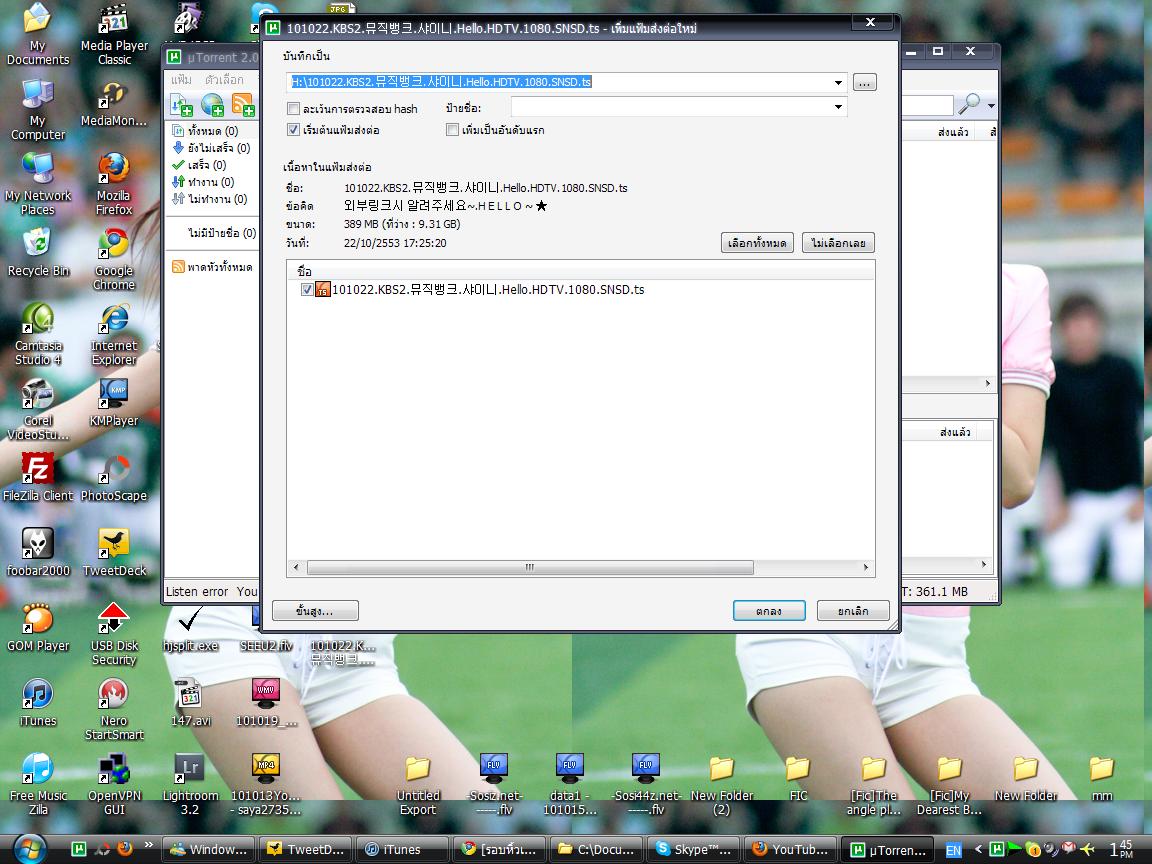Click select none button
This screenshot has width=1152, height=864.
pyautogui.click(x=838, y=243)
